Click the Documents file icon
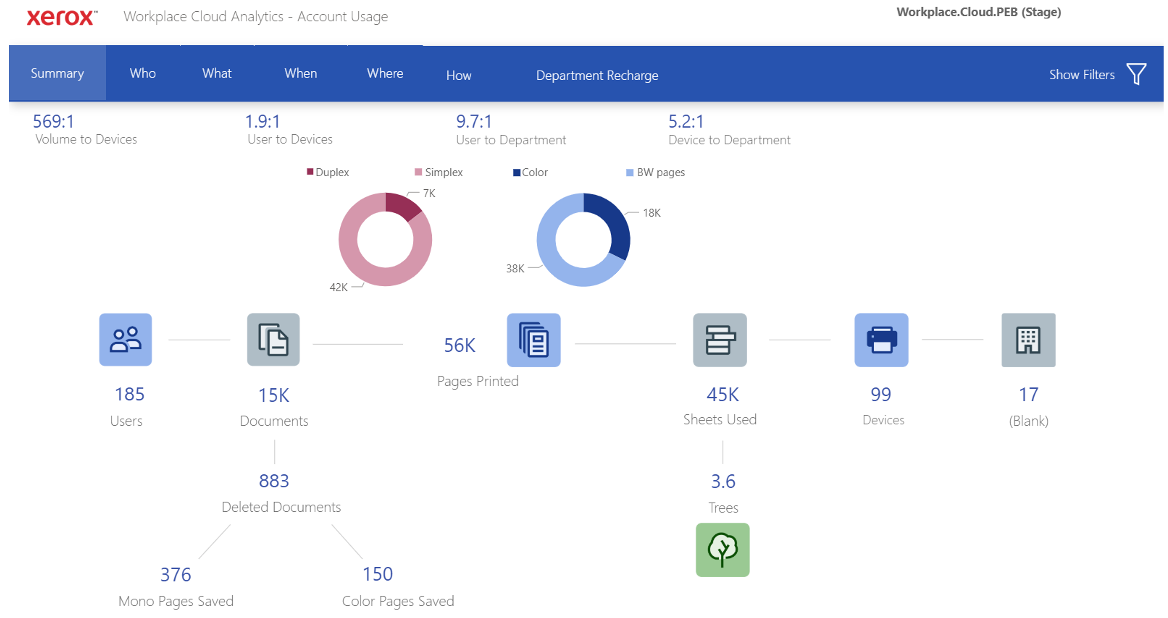 point(273,340)
